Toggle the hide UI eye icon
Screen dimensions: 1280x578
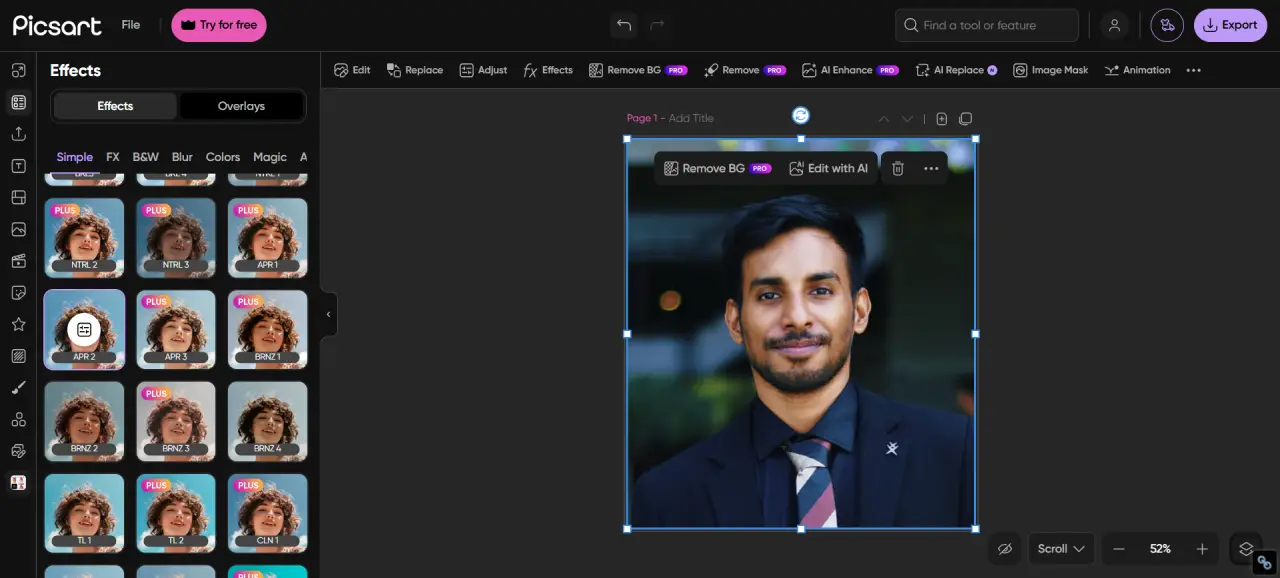tap(1005, 549)
